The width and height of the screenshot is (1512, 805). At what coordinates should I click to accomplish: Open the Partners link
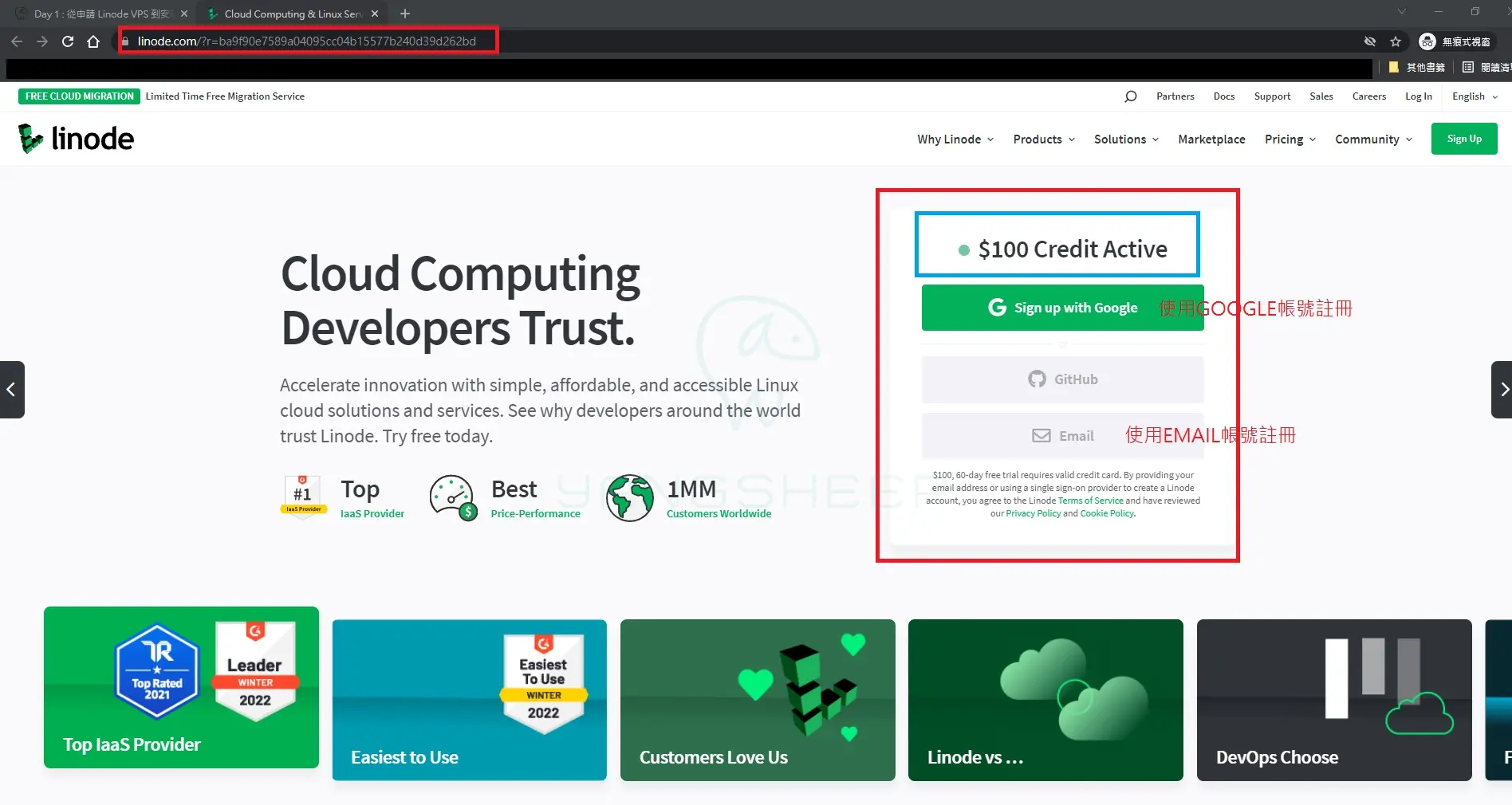tap(1175, 96)
